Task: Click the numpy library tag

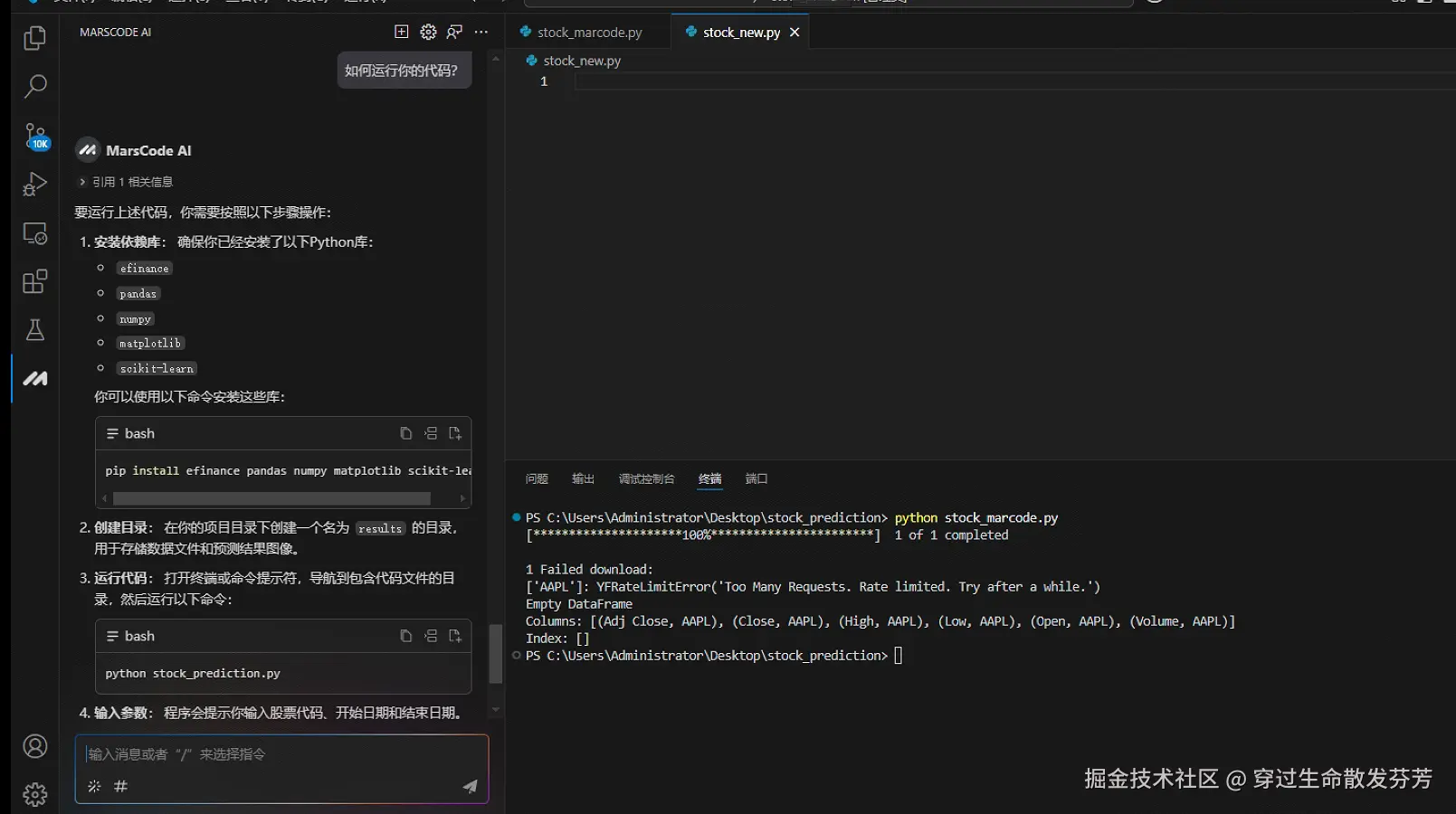Action: tap(136, 319)
